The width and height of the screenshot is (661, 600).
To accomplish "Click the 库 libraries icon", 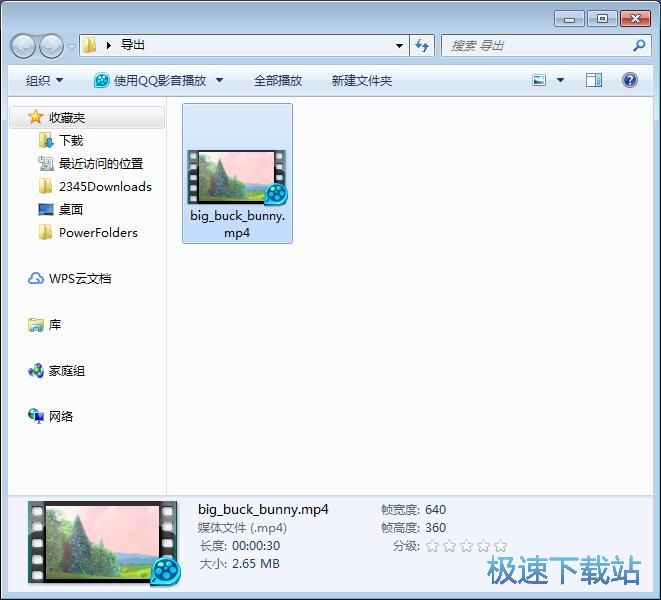I will click(36, 325).
